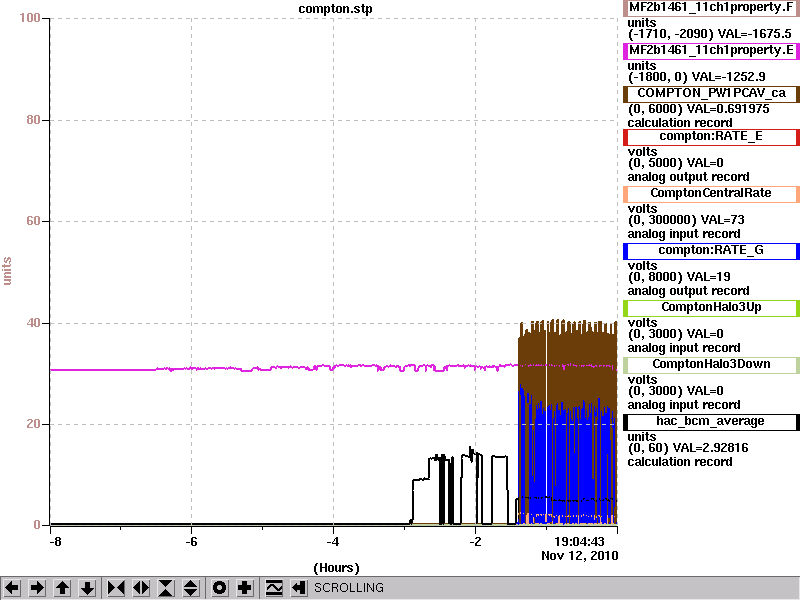Click the analog input record text under ComptonCentralRate
The height and width of the screenshot is (600, 800).
(684, 234)
